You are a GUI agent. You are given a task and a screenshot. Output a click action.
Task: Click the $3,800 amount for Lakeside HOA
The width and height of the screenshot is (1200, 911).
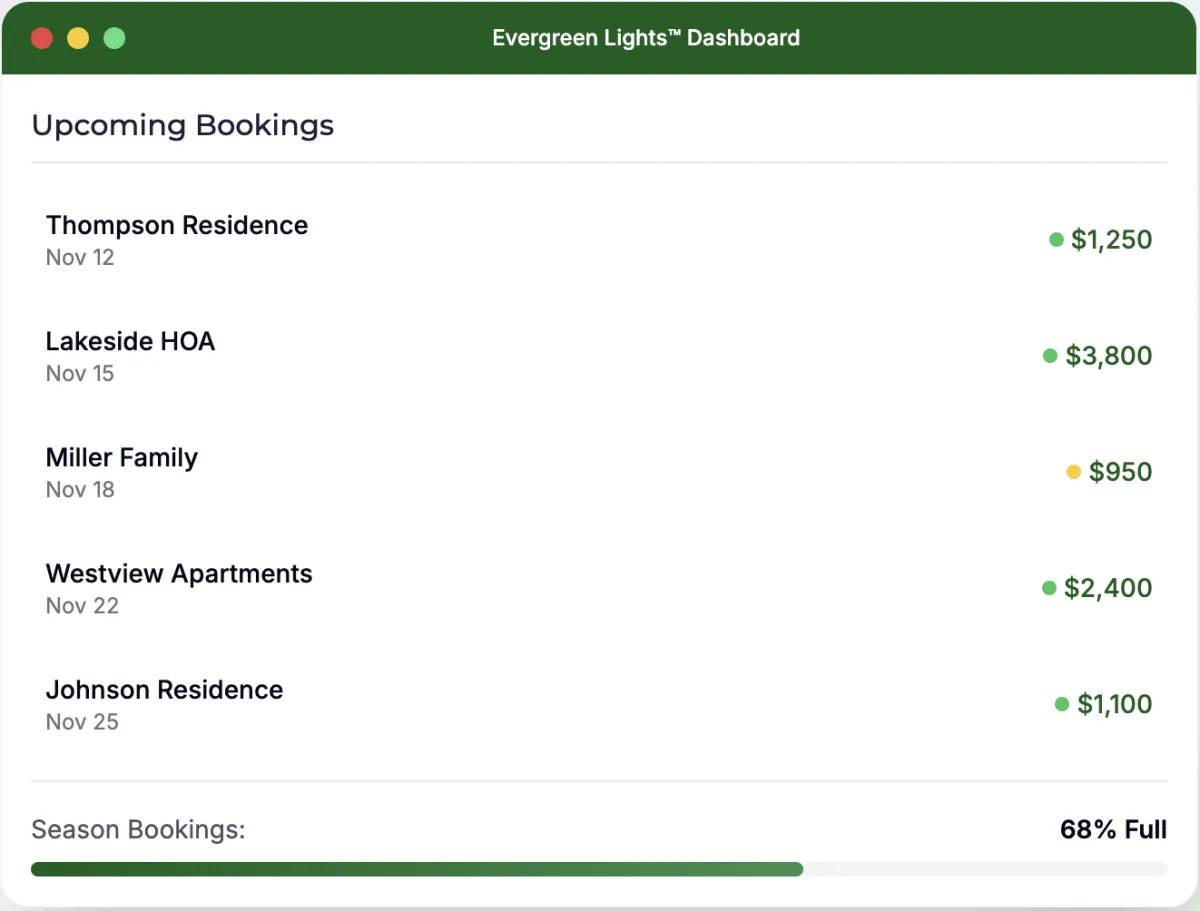click(x=1109, y=356)
